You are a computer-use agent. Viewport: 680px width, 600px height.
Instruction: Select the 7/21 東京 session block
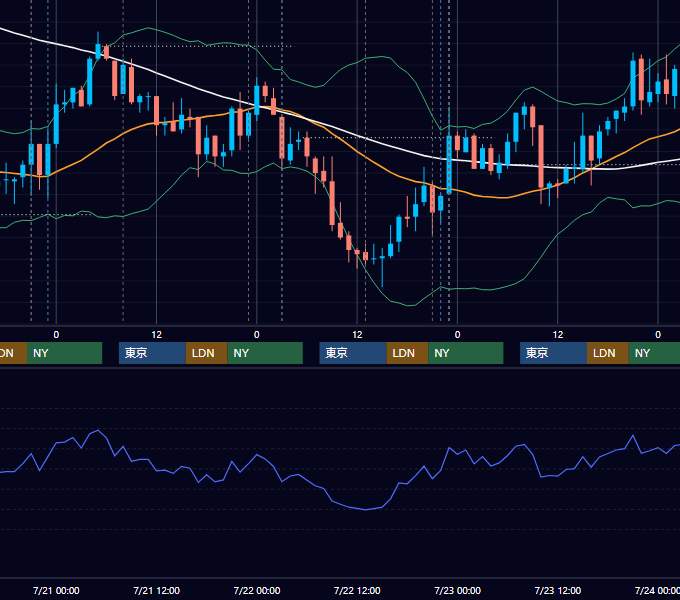coord(152,353)
